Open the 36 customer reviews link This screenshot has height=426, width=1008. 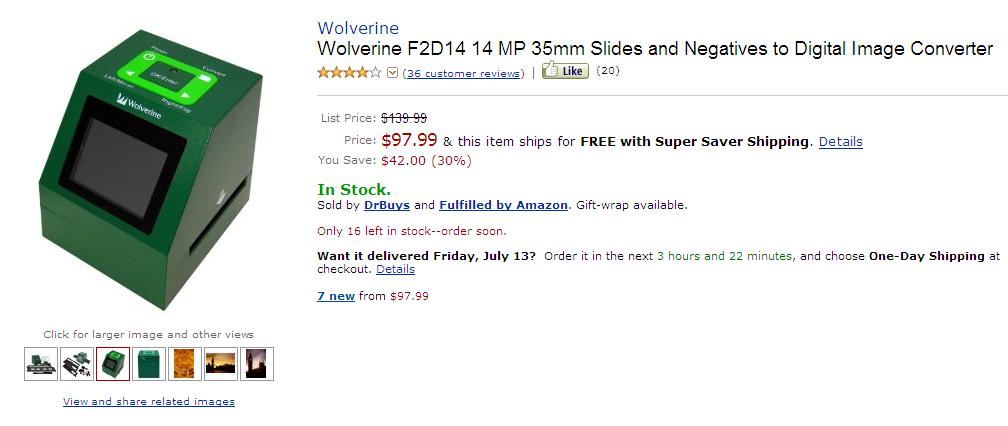tap(463, 73)
